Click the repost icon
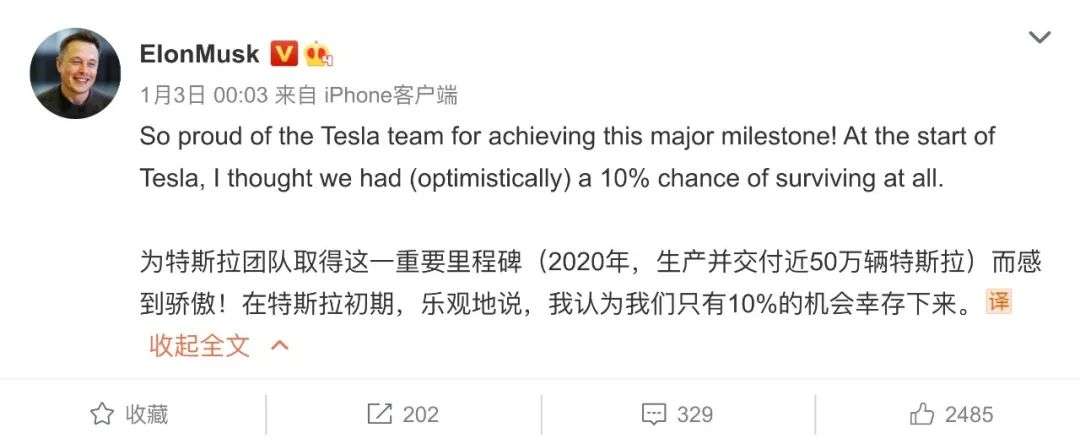1080x444 pixels. coord(379,414)
